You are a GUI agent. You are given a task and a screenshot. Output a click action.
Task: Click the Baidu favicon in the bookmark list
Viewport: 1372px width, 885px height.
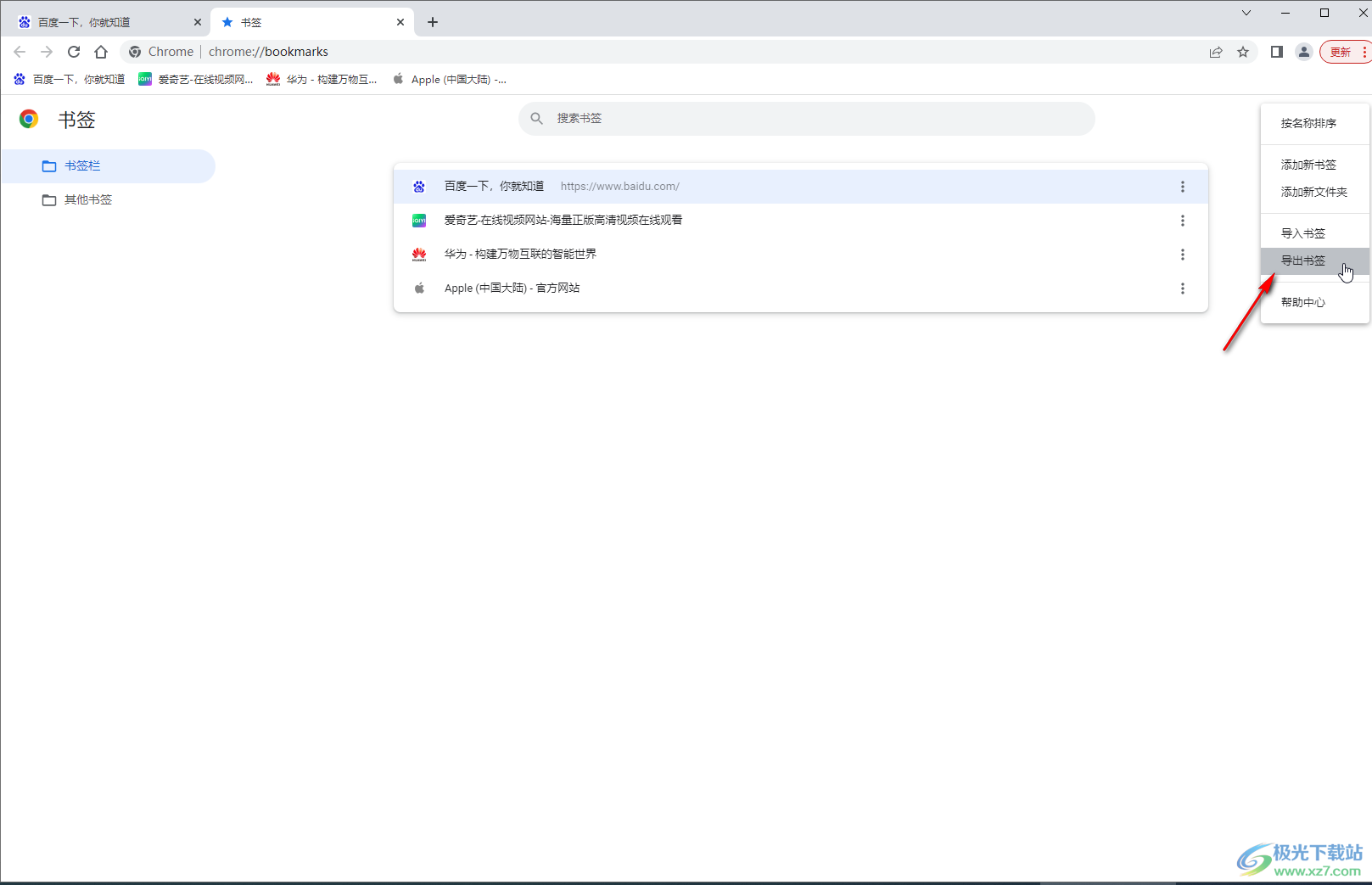click(x=419, y=187)
